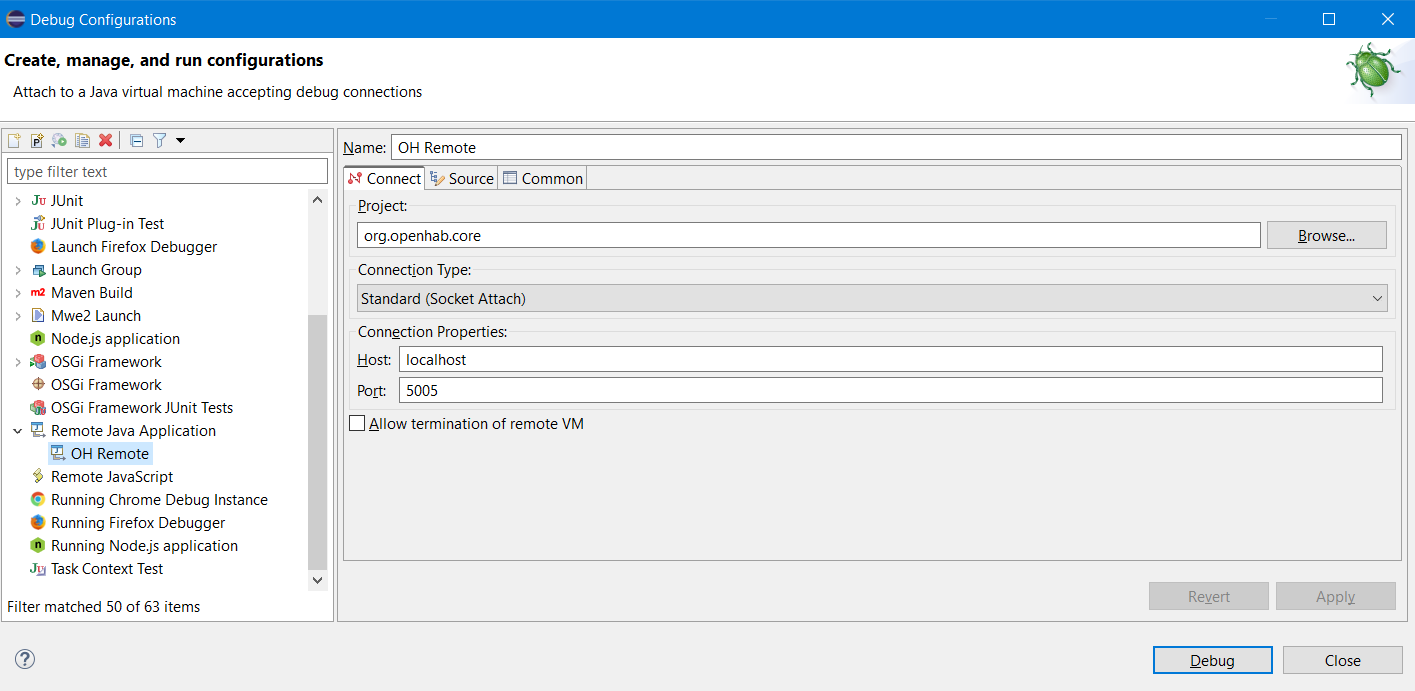Open the filter options dropdown arrow
This screenshot has height=691, width=1415.
tap(181, 140)
